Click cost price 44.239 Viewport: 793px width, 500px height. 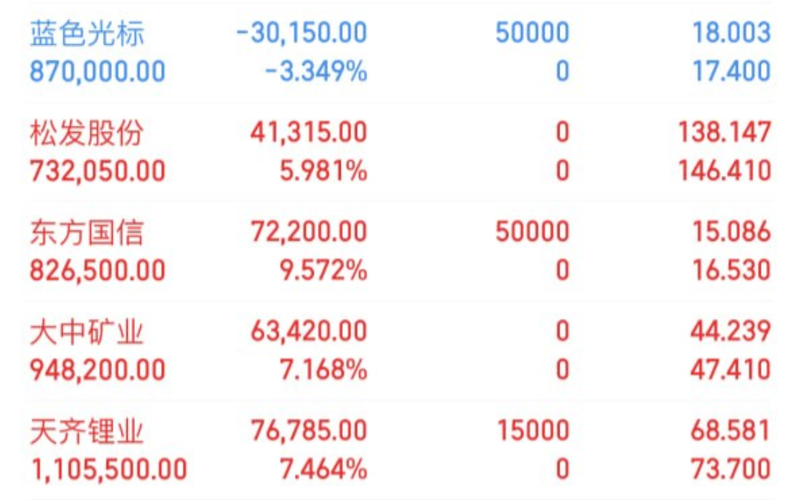tap(731, 332)
